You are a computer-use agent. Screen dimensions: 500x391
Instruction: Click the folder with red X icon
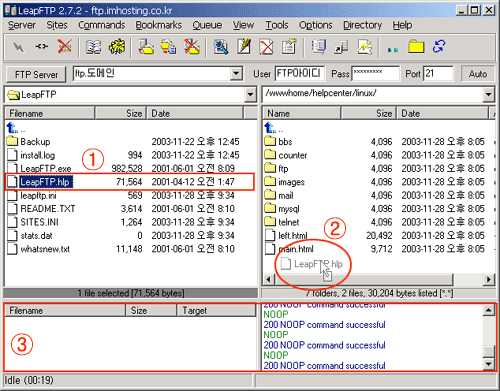(x=192, y=47)
